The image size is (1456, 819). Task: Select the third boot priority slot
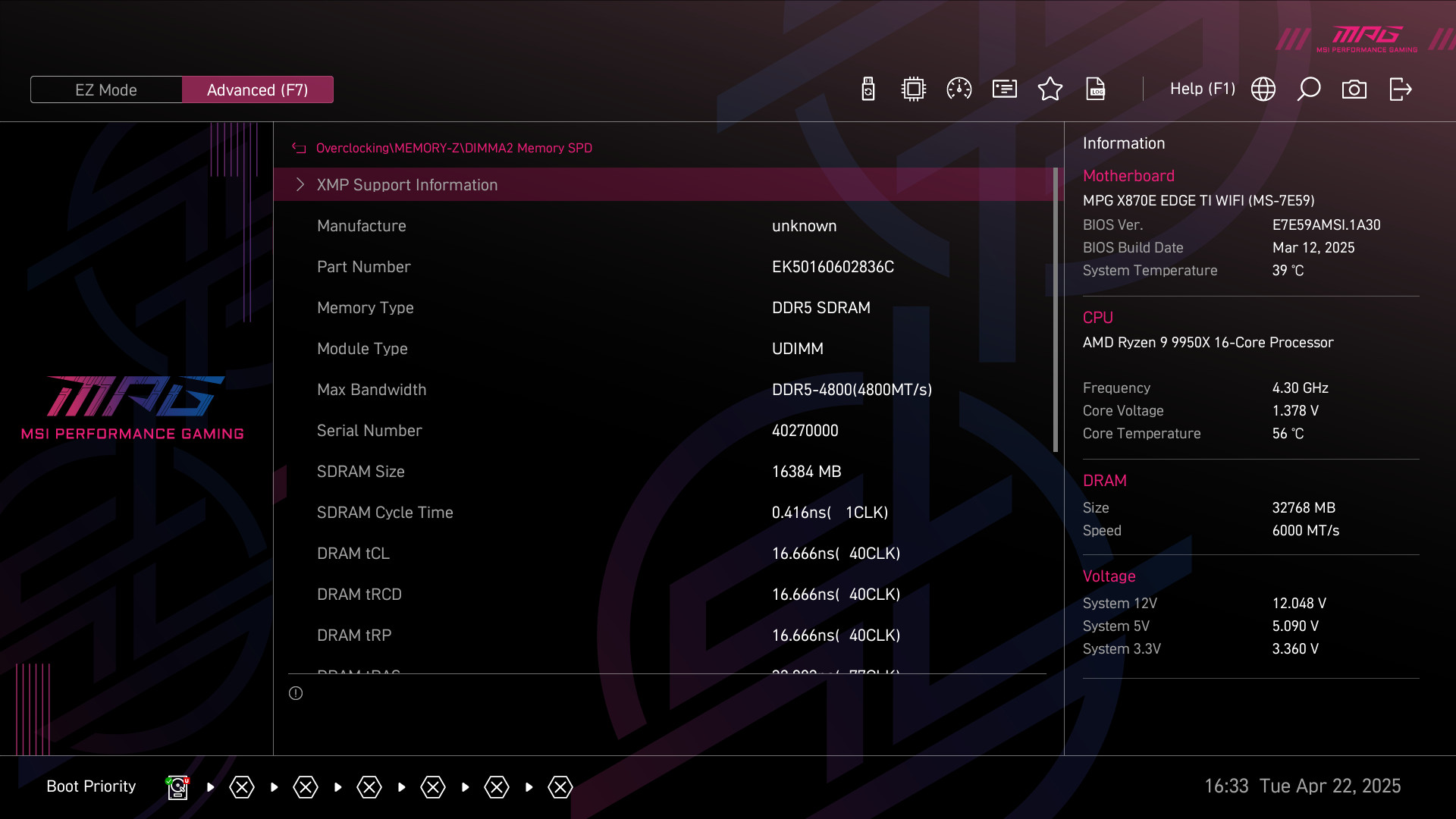[306, 787]
